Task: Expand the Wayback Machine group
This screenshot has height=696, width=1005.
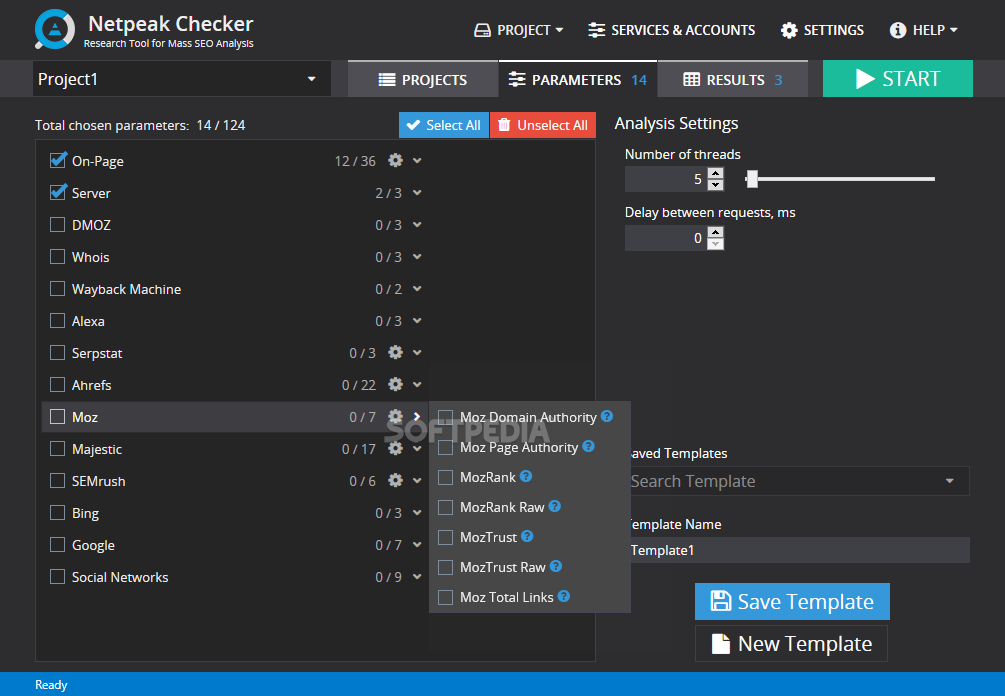Action: click(x=417, y=288)
